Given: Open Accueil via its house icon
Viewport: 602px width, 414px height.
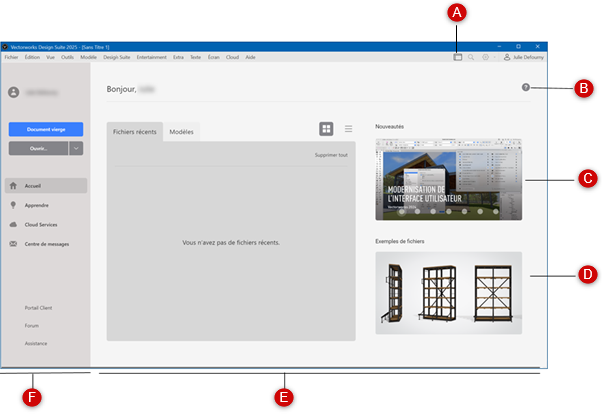Looking at the screenshot, I should click(x=13, y=186).
